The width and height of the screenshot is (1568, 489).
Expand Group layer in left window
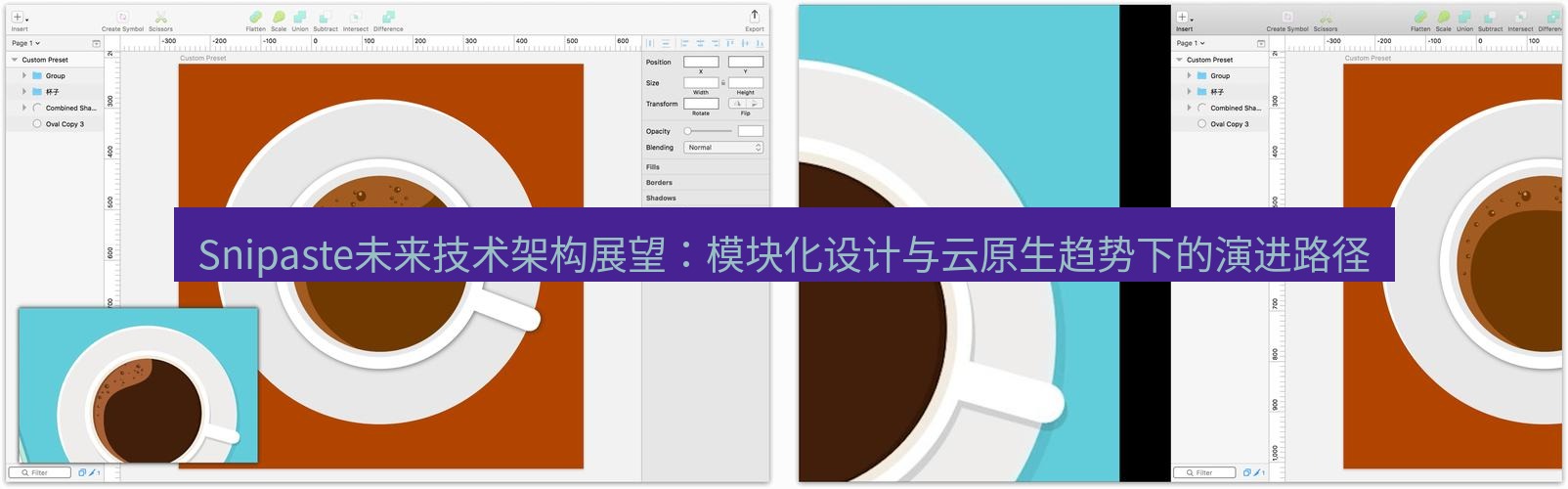click(24, 75)
